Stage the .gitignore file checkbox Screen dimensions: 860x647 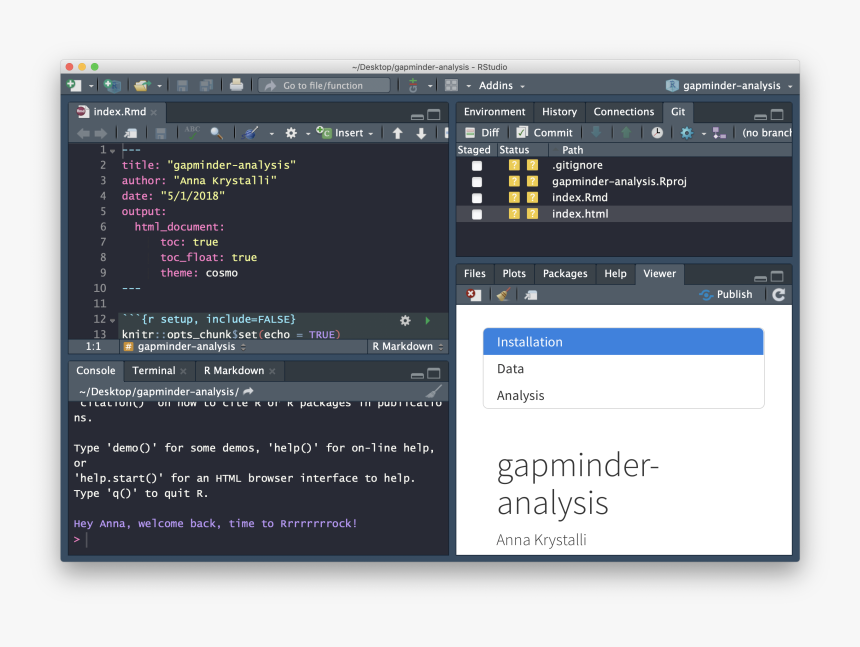[x=477, y=166]
